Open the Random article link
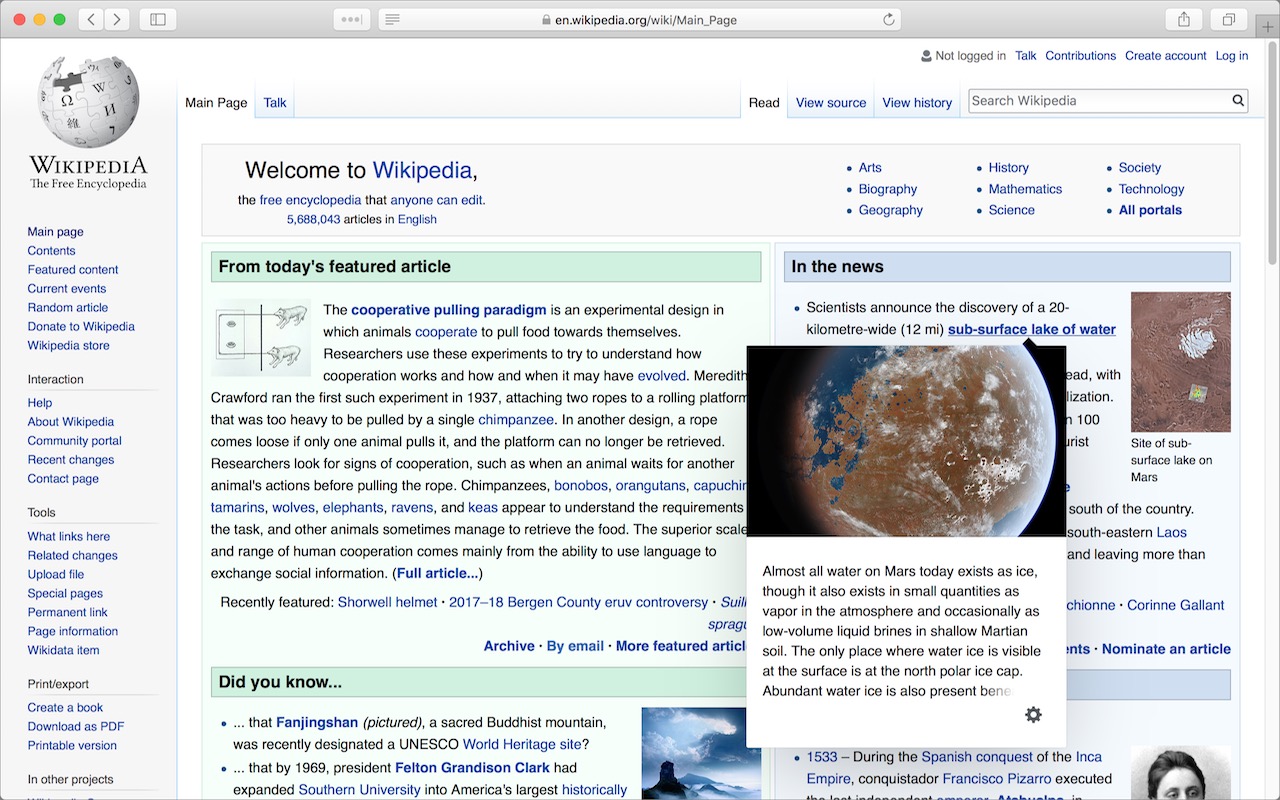This screenshot has width=1280, height=800. point(67,307)
